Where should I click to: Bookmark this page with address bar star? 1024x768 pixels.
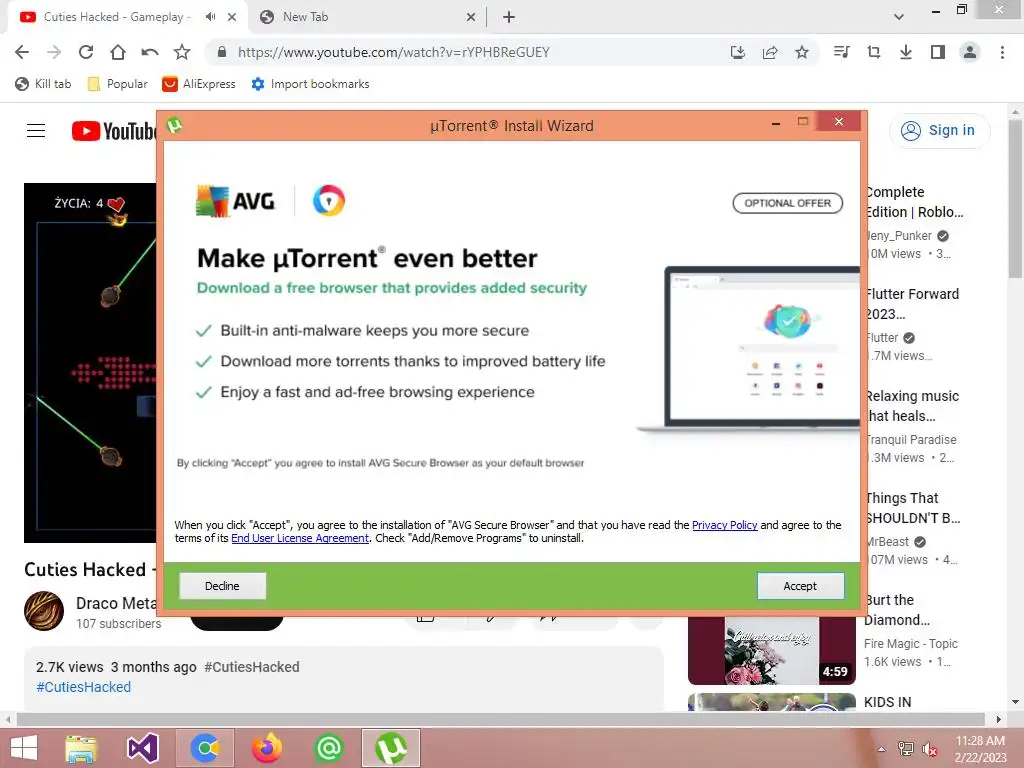[802, 52]
